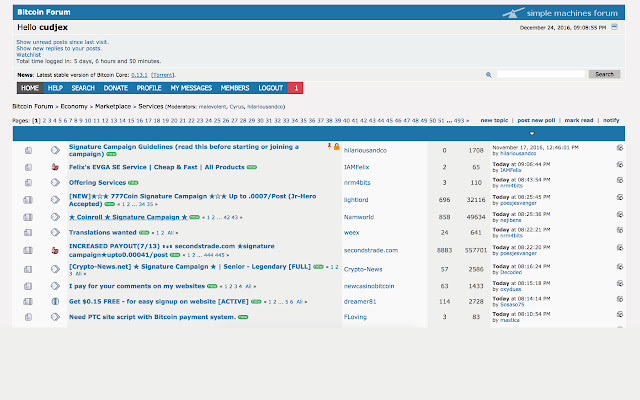640x400 pixels.
Task: Click thumbs-up icon on Felix's EVGA row
Action: pyautogui.click(x=55, y=167)
